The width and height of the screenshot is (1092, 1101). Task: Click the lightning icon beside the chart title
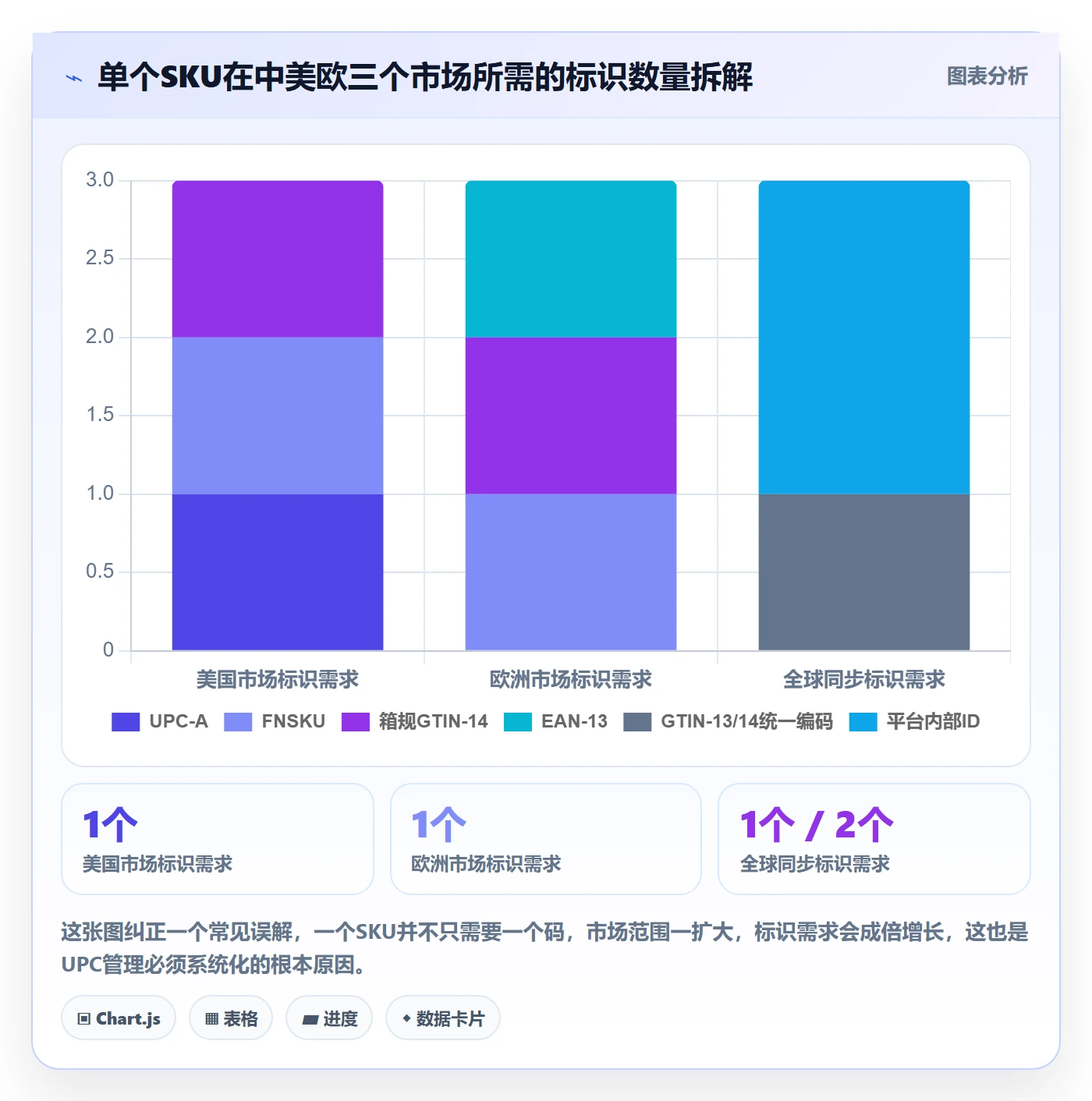coord(74,78)
